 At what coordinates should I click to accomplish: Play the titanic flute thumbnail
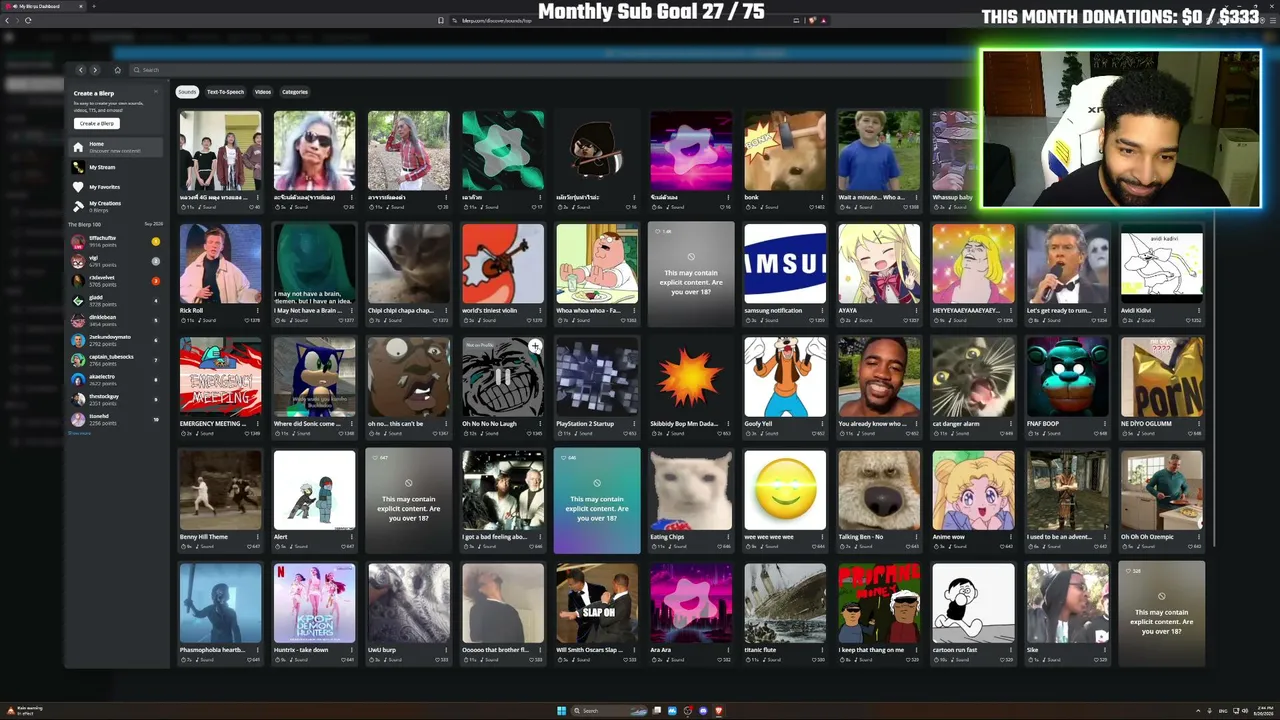[x=785, y=602]
